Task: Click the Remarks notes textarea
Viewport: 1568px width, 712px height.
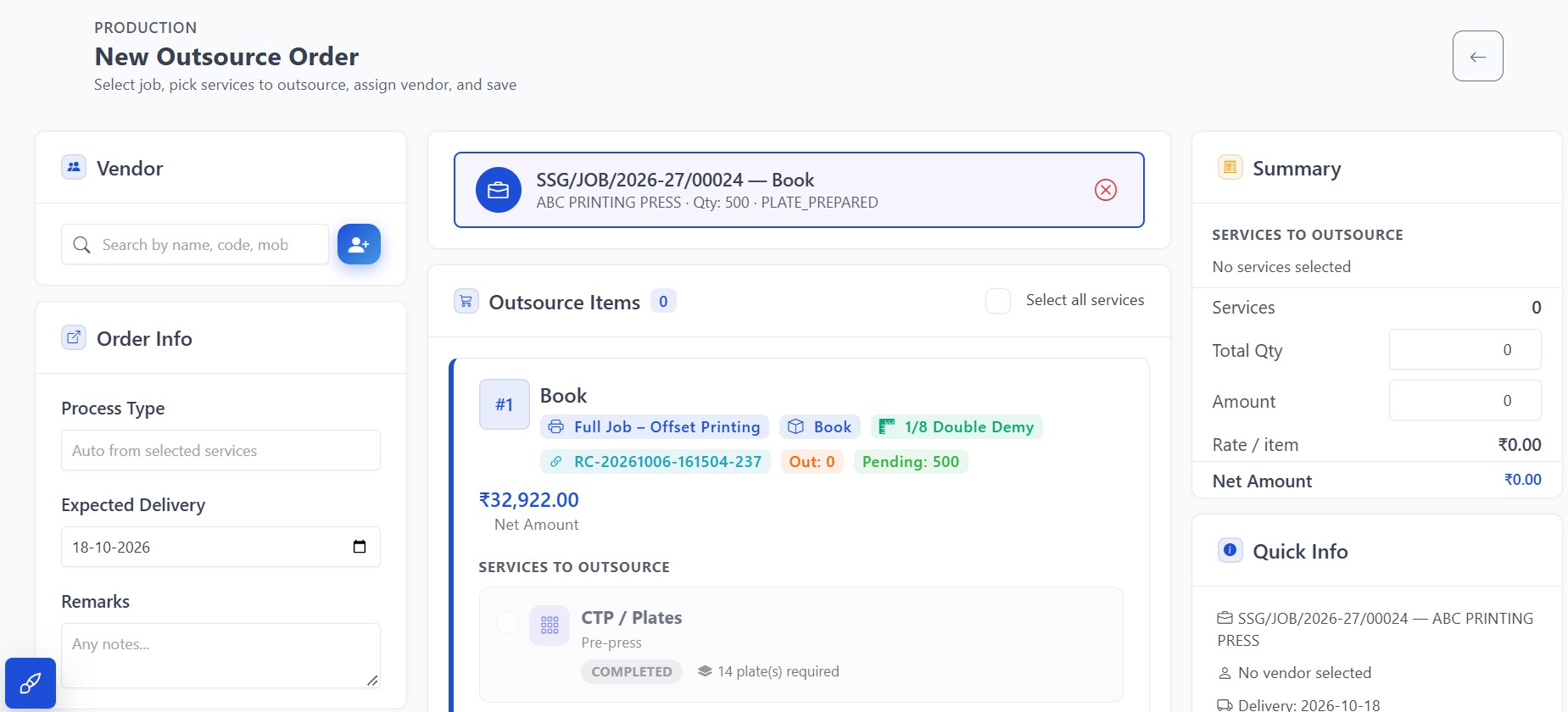Action: pos(220,655)
